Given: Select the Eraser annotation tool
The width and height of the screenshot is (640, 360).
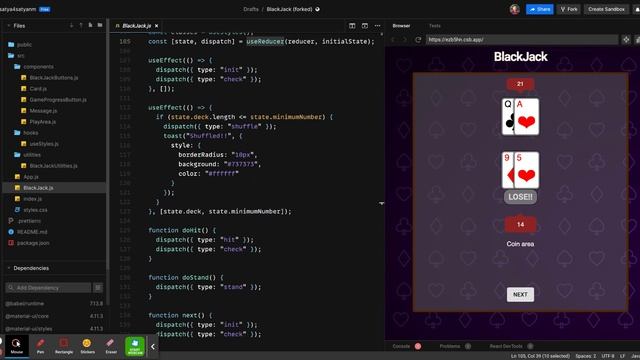Looking at the screenshot, I should (x=111, y=346).
